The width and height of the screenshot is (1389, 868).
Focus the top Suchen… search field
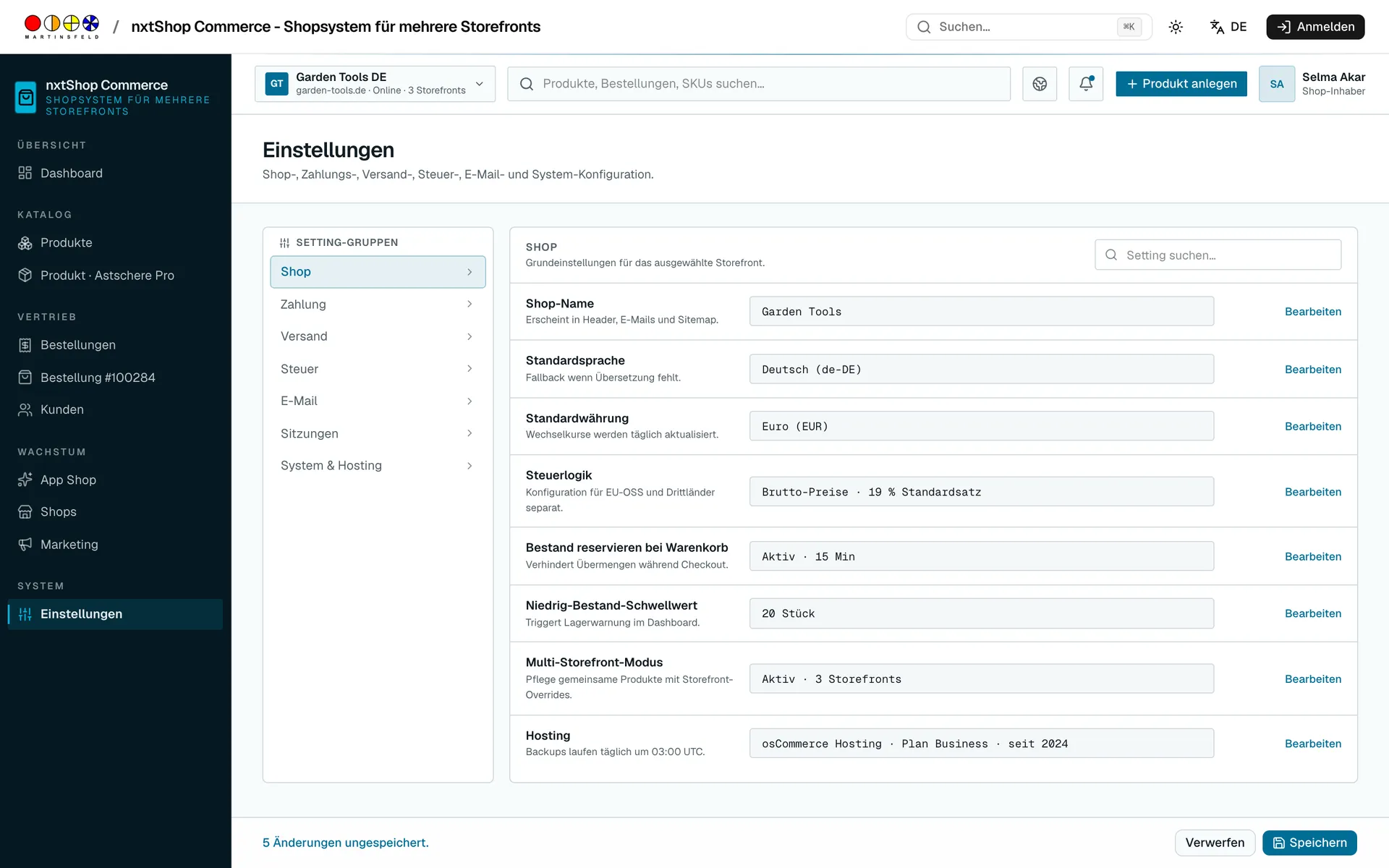(x=1028, y=27)
